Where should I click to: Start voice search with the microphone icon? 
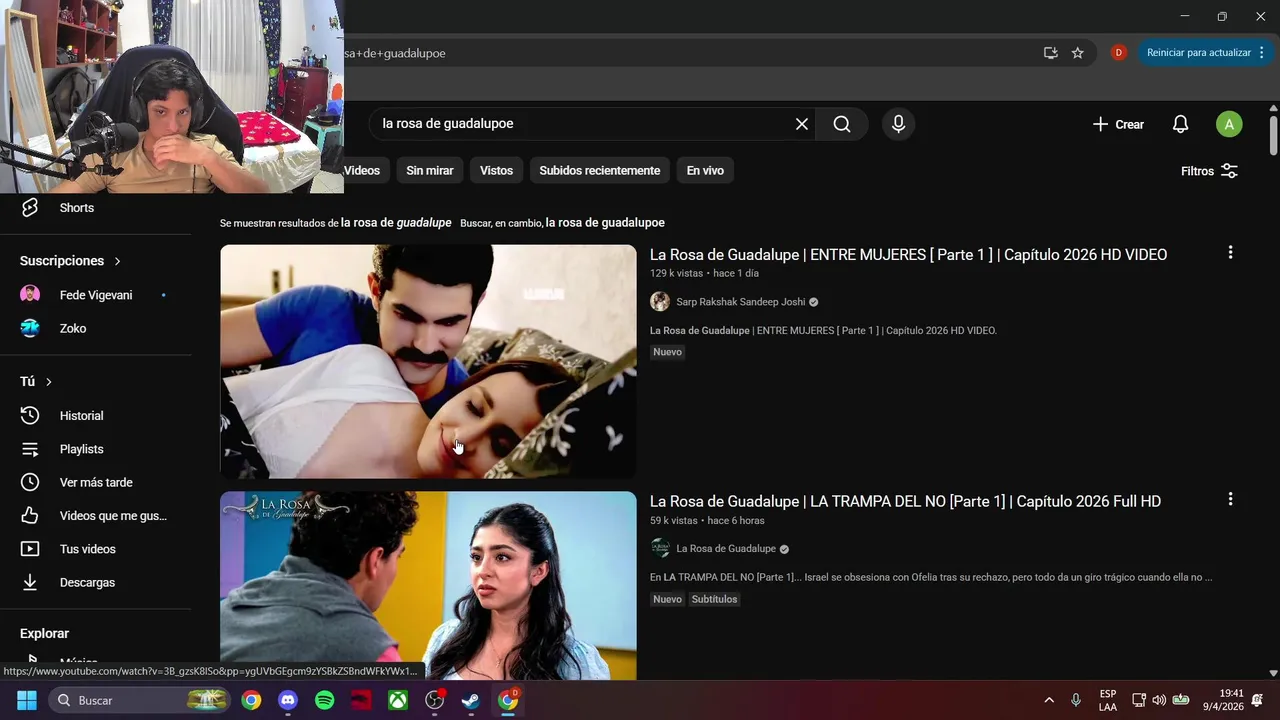[898, 124]
